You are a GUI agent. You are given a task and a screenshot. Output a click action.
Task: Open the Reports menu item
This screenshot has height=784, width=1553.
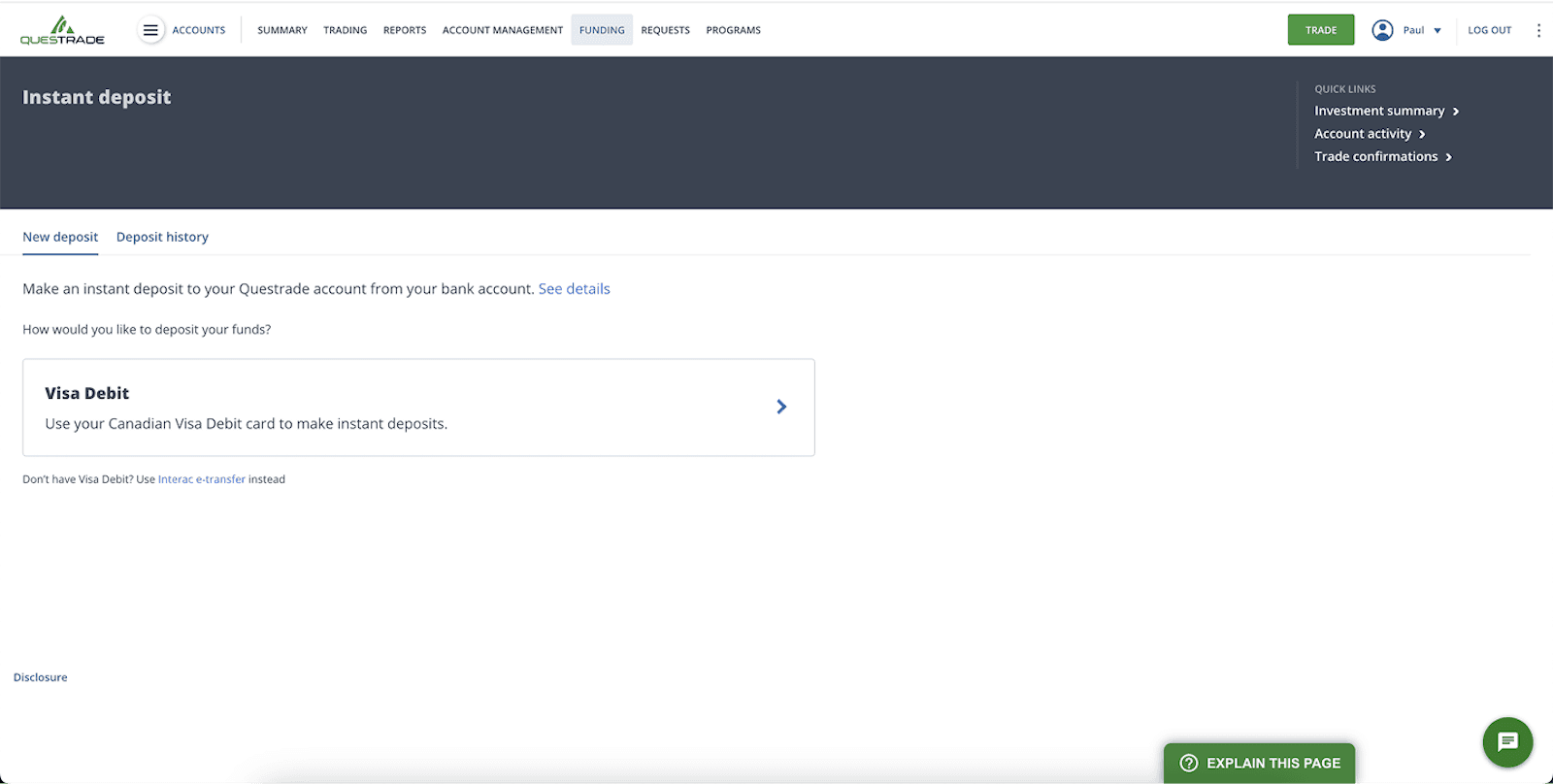pos(405,30)
